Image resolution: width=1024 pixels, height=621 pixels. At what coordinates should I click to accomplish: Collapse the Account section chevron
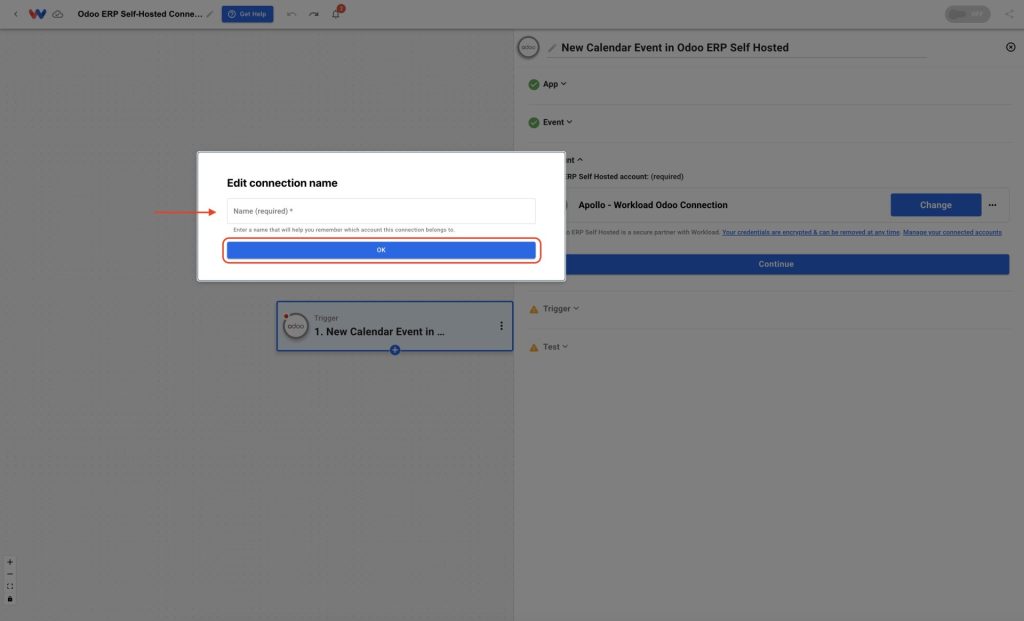pyautogui.click(x=580, y=160)
